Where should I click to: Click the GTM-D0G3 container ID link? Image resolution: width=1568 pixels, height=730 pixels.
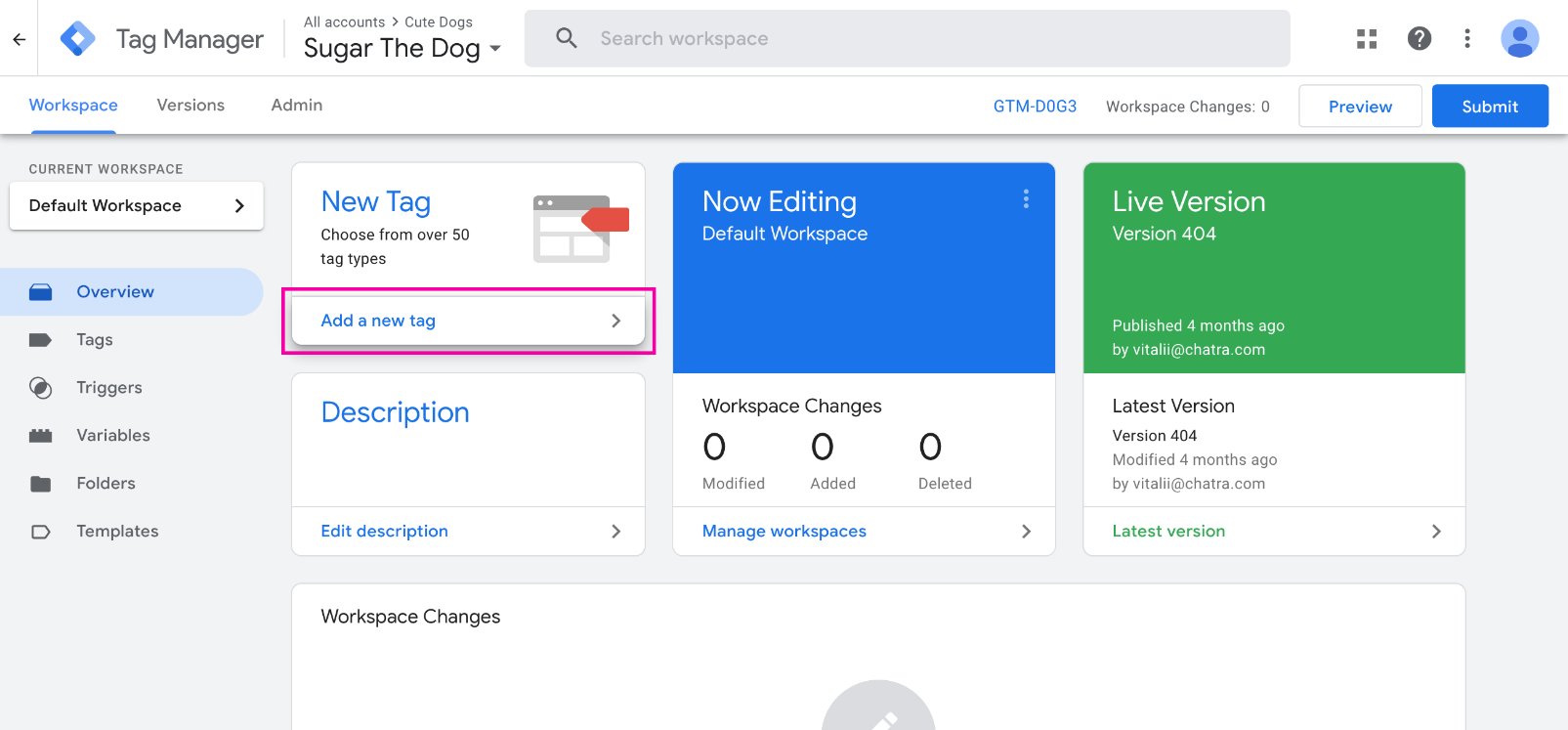[x=1035, y=107]
